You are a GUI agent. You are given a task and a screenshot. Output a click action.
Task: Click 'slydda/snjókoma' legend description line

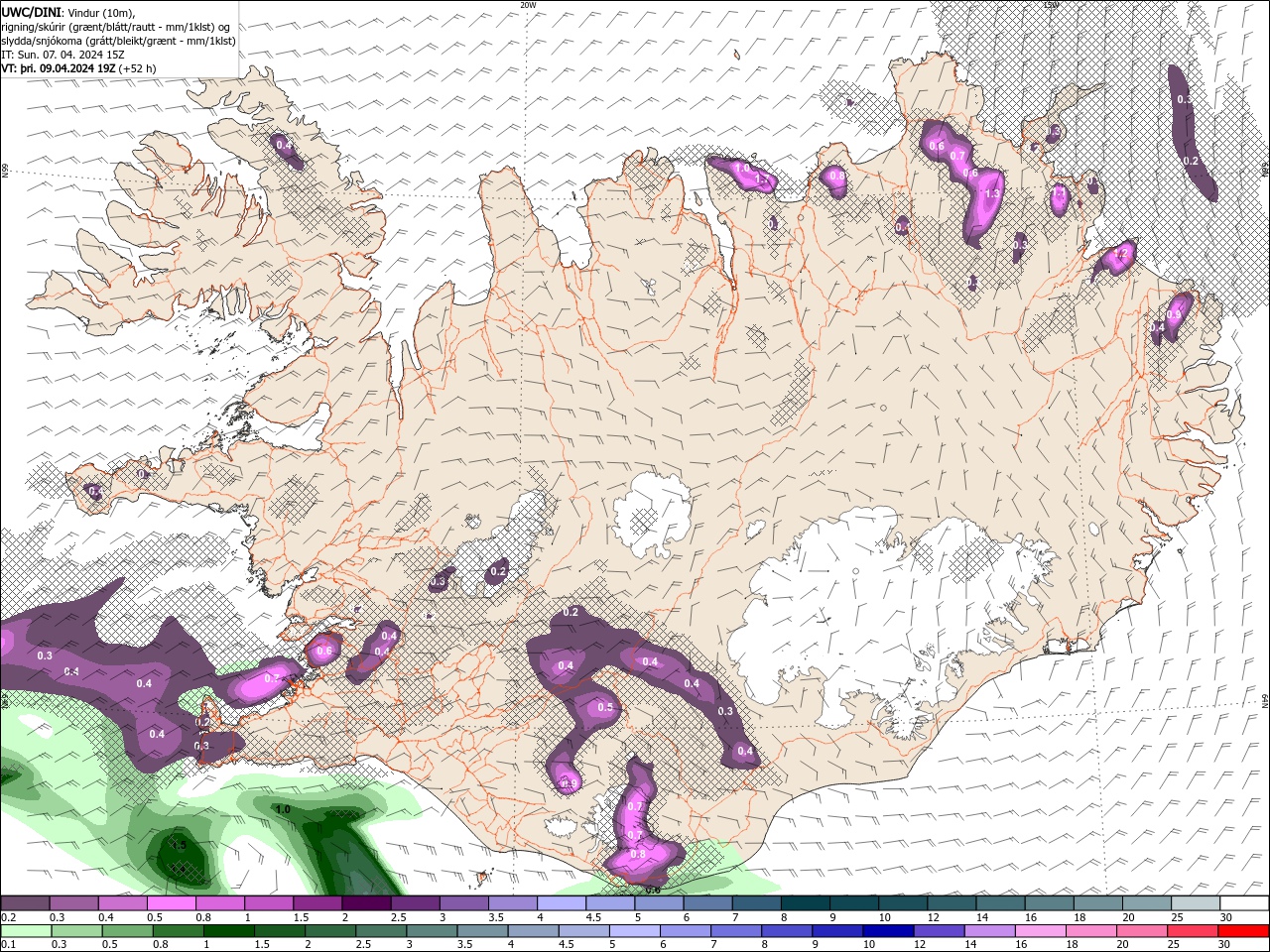pos(118,41)
